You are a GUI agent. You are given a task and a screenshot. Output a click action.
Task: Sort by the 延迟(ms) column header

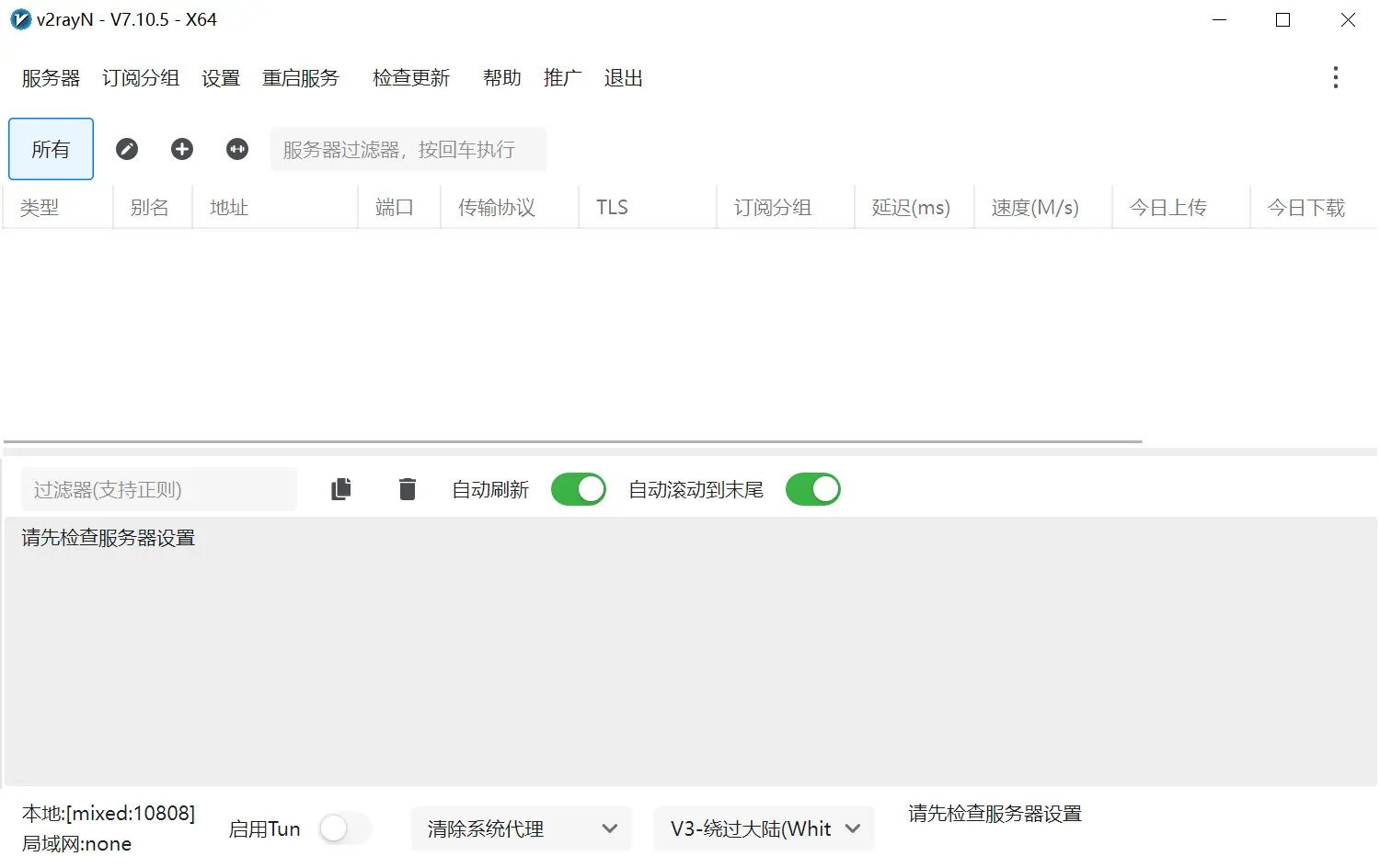click(914, 208)
